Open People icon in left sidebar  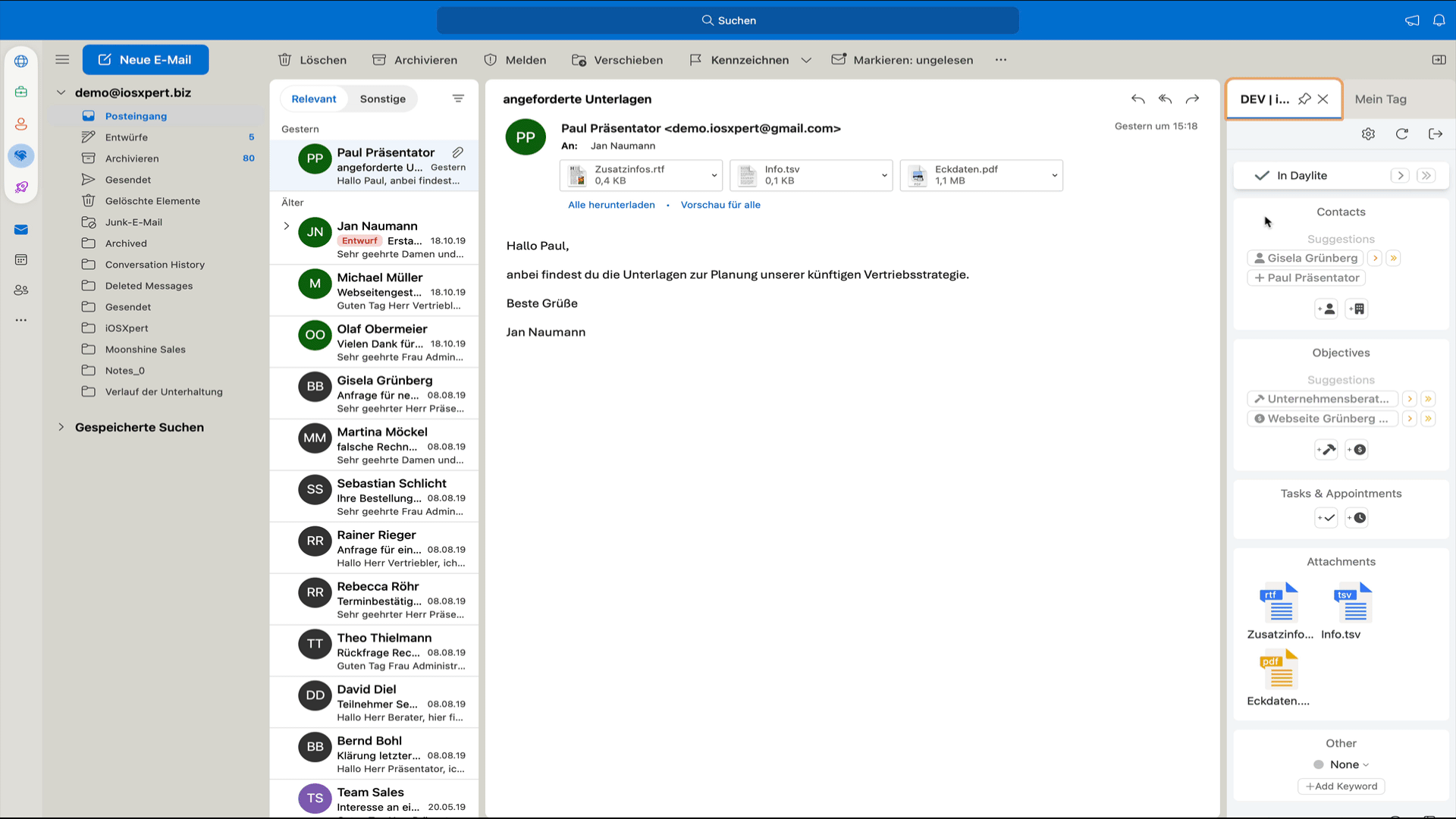[x=21, y=290]
